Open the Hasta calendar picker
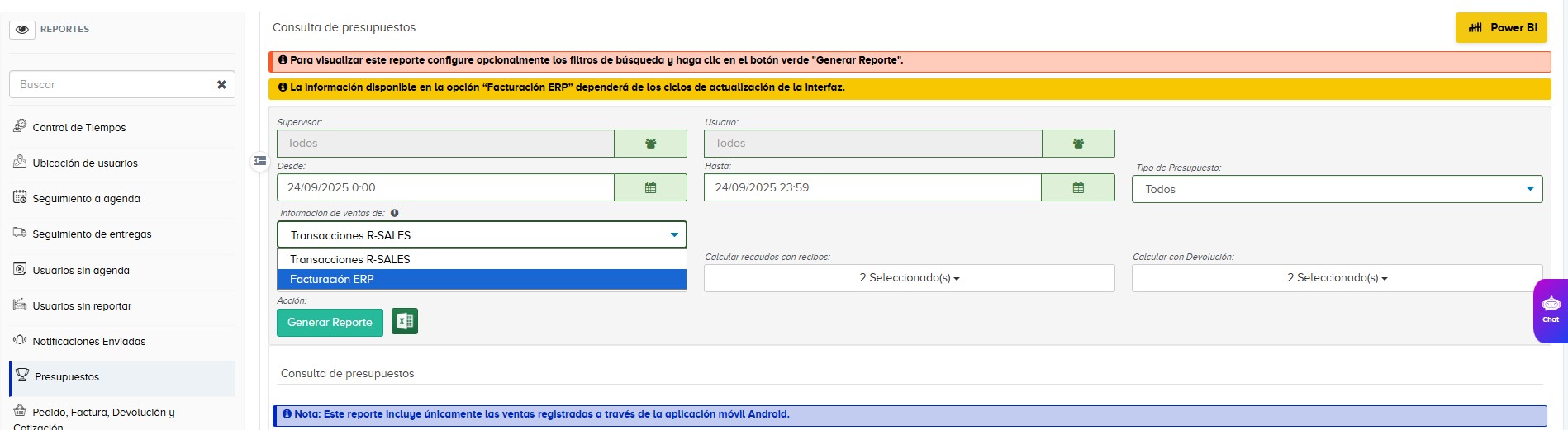The image size is (1568, 430). pyautogui.click(x=1078, y=187)
